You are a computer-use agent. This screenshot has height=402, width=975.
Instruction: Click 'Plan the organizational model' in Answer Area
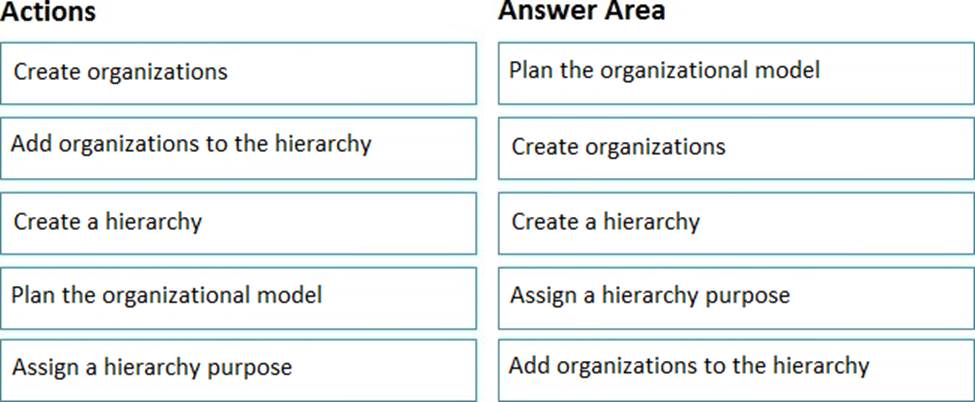pos(735,72)
